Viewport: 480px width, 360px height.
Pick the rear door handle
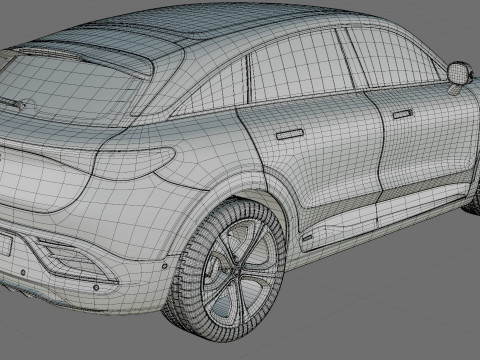point(290,135)
